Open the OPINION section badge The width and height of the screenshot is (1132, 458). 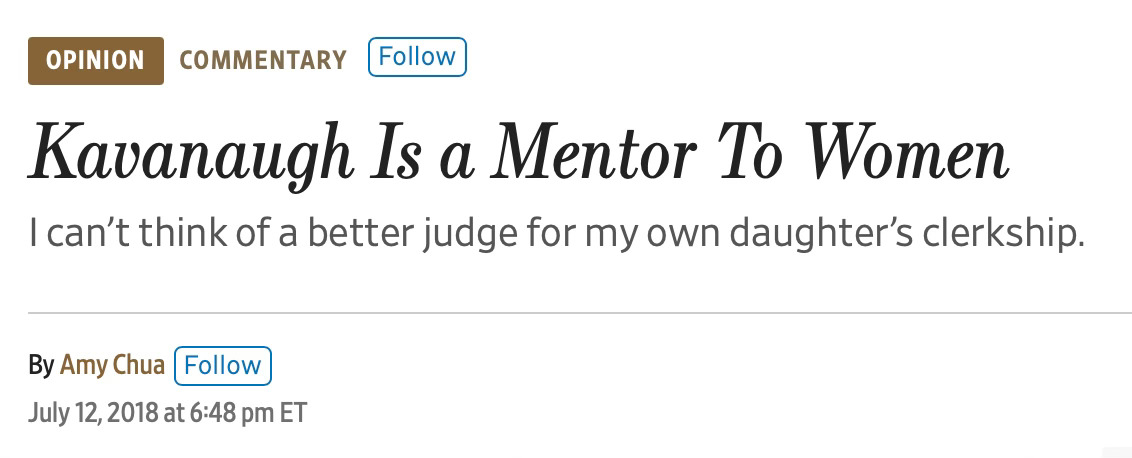pos(96,61)
